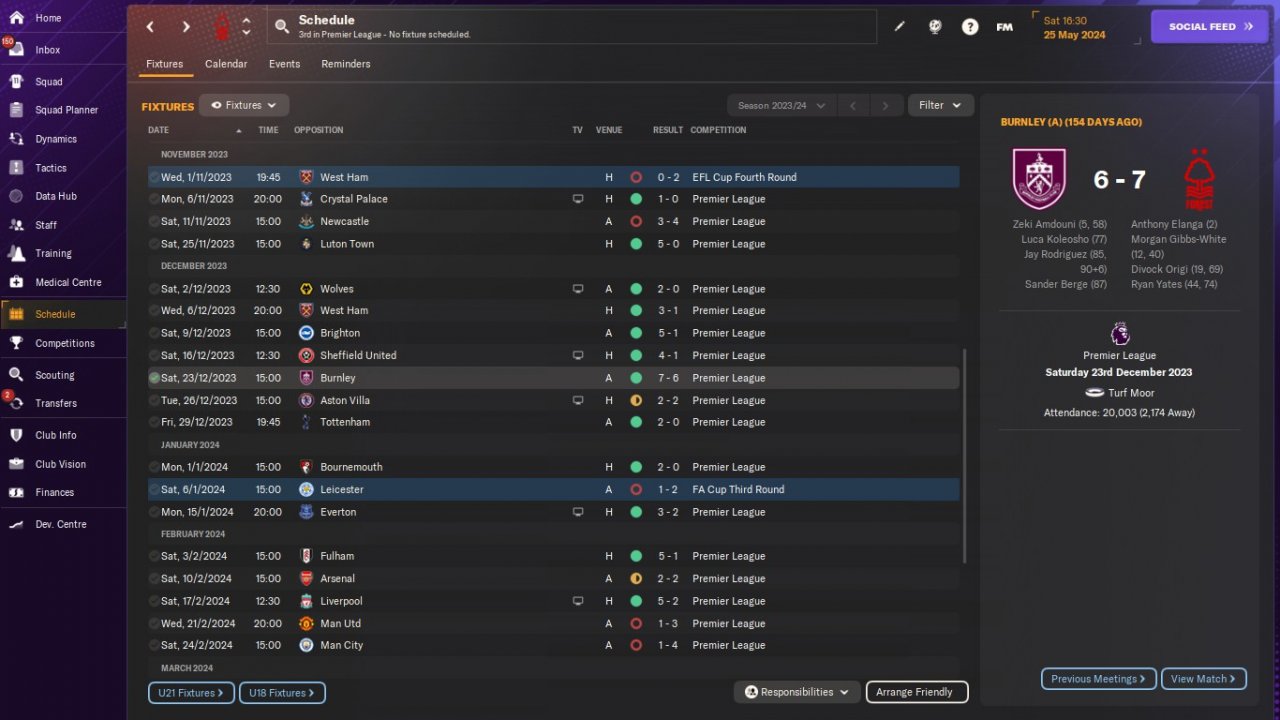Select previous season arrow
Viewport: 1280px width, 720px height.
click(853, 105)
